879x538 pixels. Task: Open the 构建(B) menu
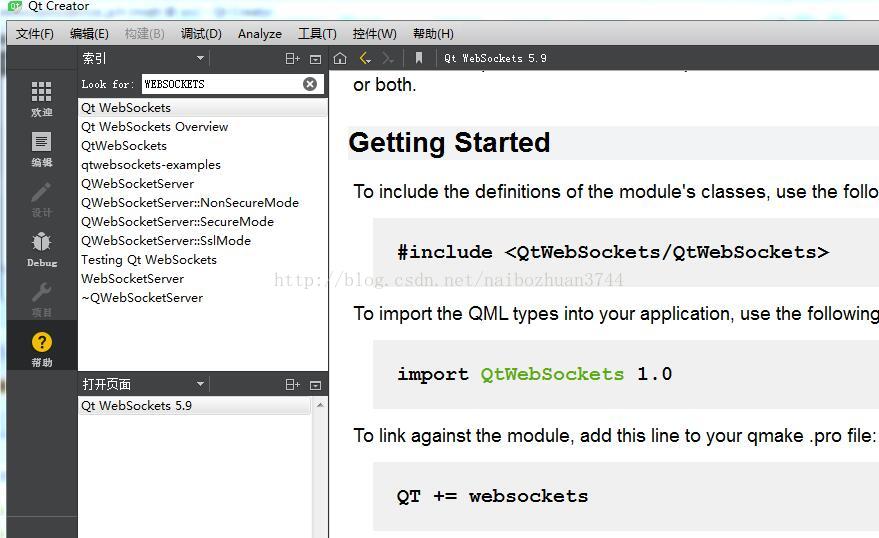click(145, 34)
